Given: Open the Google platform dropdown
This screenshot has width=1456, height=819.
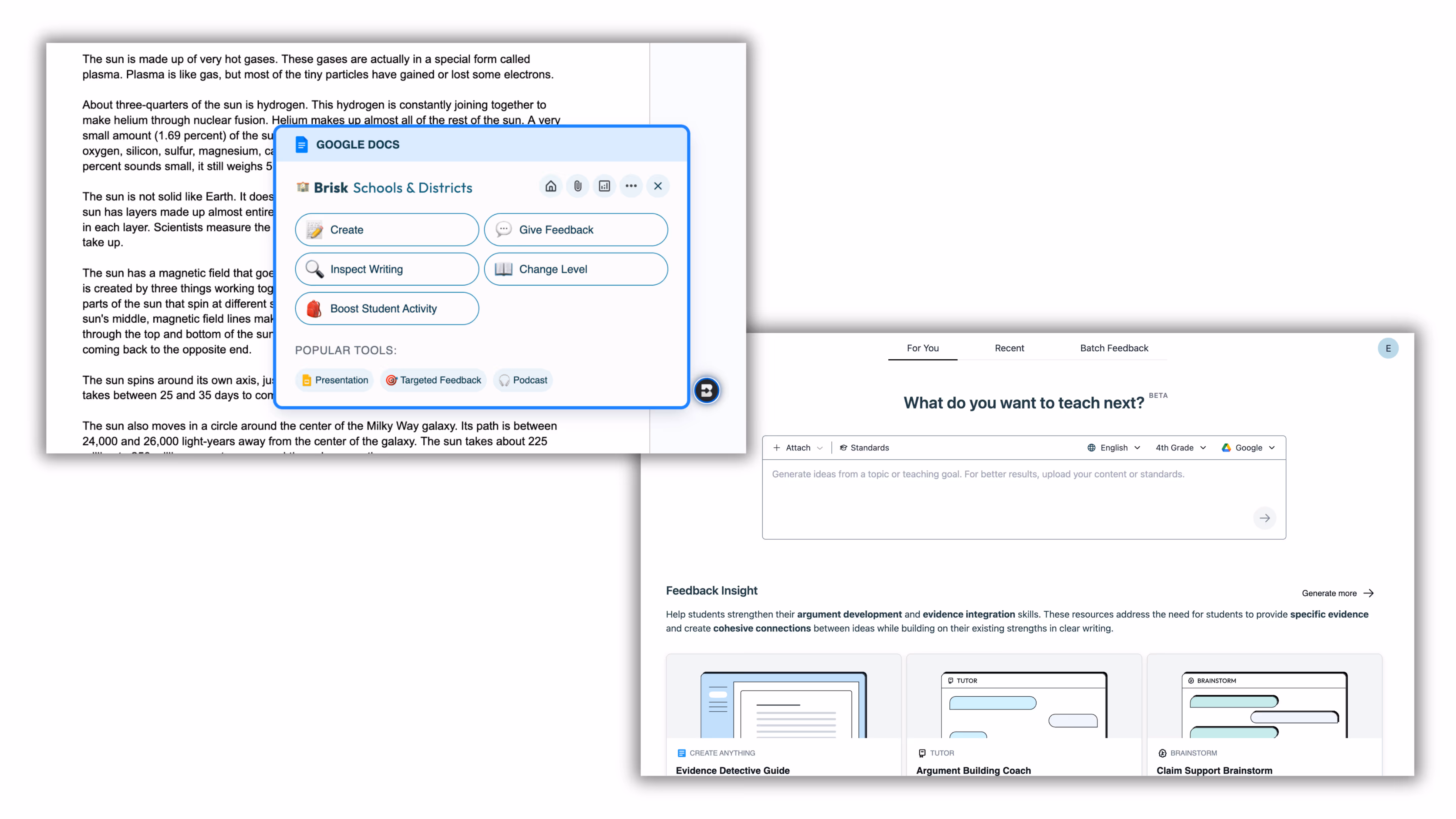Looking at the screenshot, I should tap(1248, 448).
